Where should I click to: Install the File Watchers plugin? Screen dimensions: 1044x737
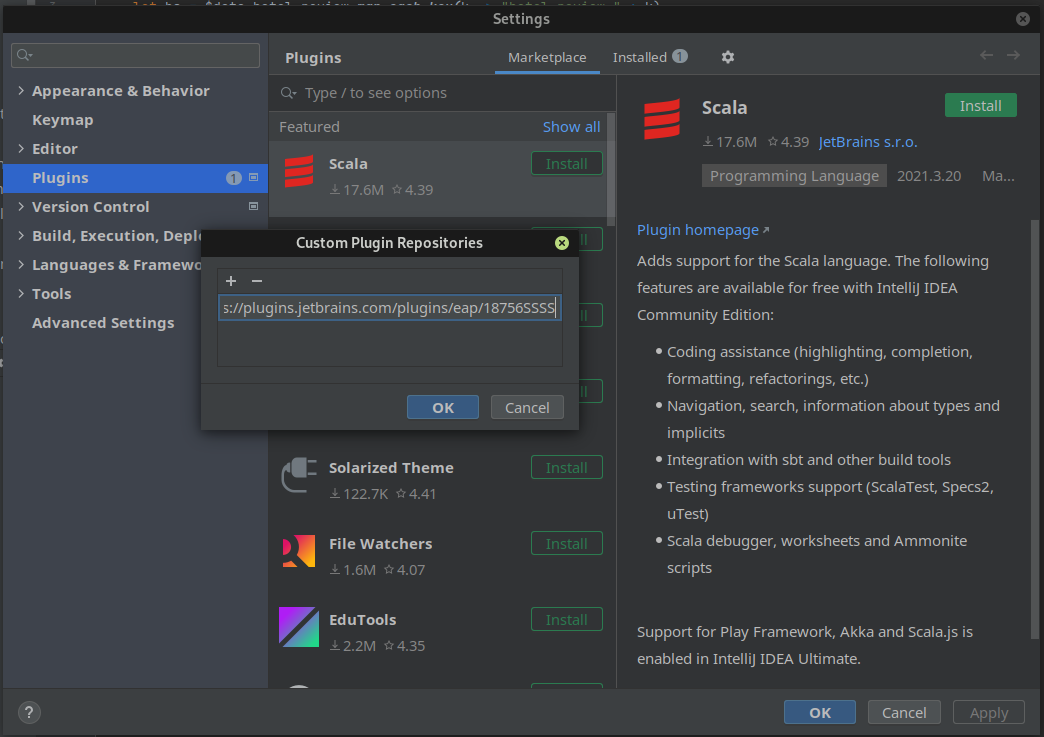(x=567, y=543)
